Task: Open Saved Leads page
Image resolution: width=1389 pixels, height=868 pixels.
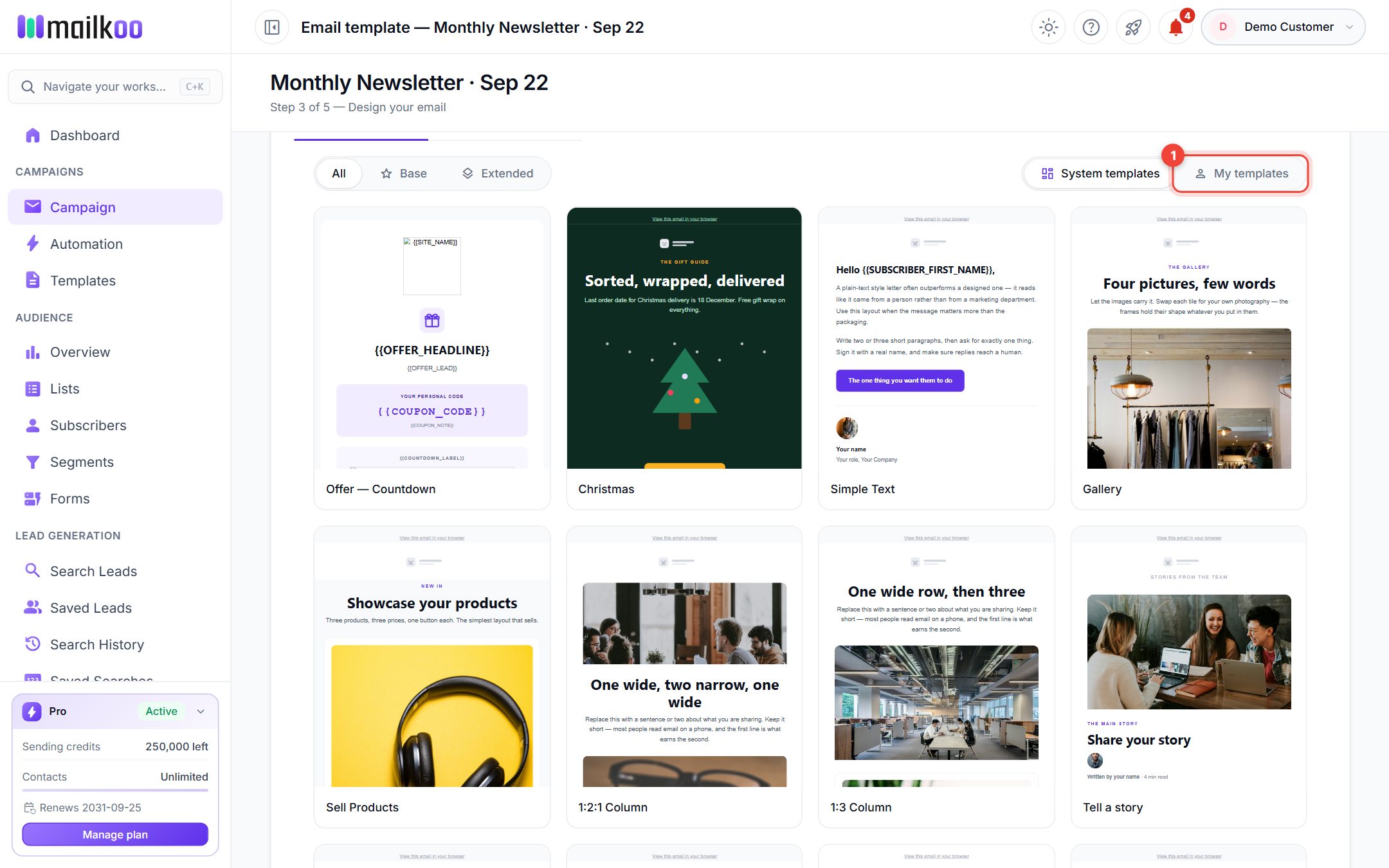Action: pos(115,608)
